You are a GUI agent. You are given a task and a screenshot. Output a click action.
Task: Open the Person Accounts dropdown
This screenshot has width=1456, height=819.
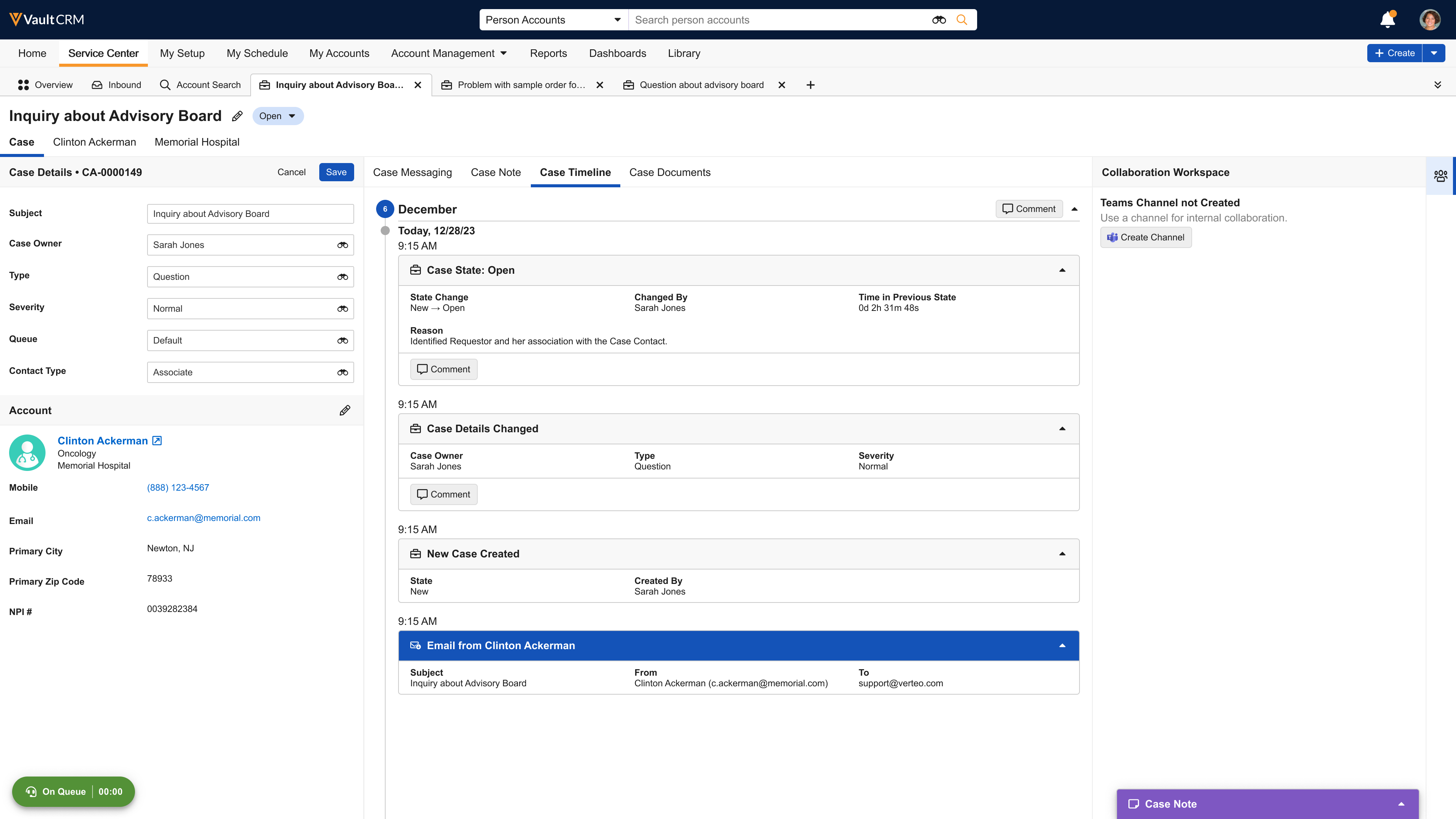point(553,20)
